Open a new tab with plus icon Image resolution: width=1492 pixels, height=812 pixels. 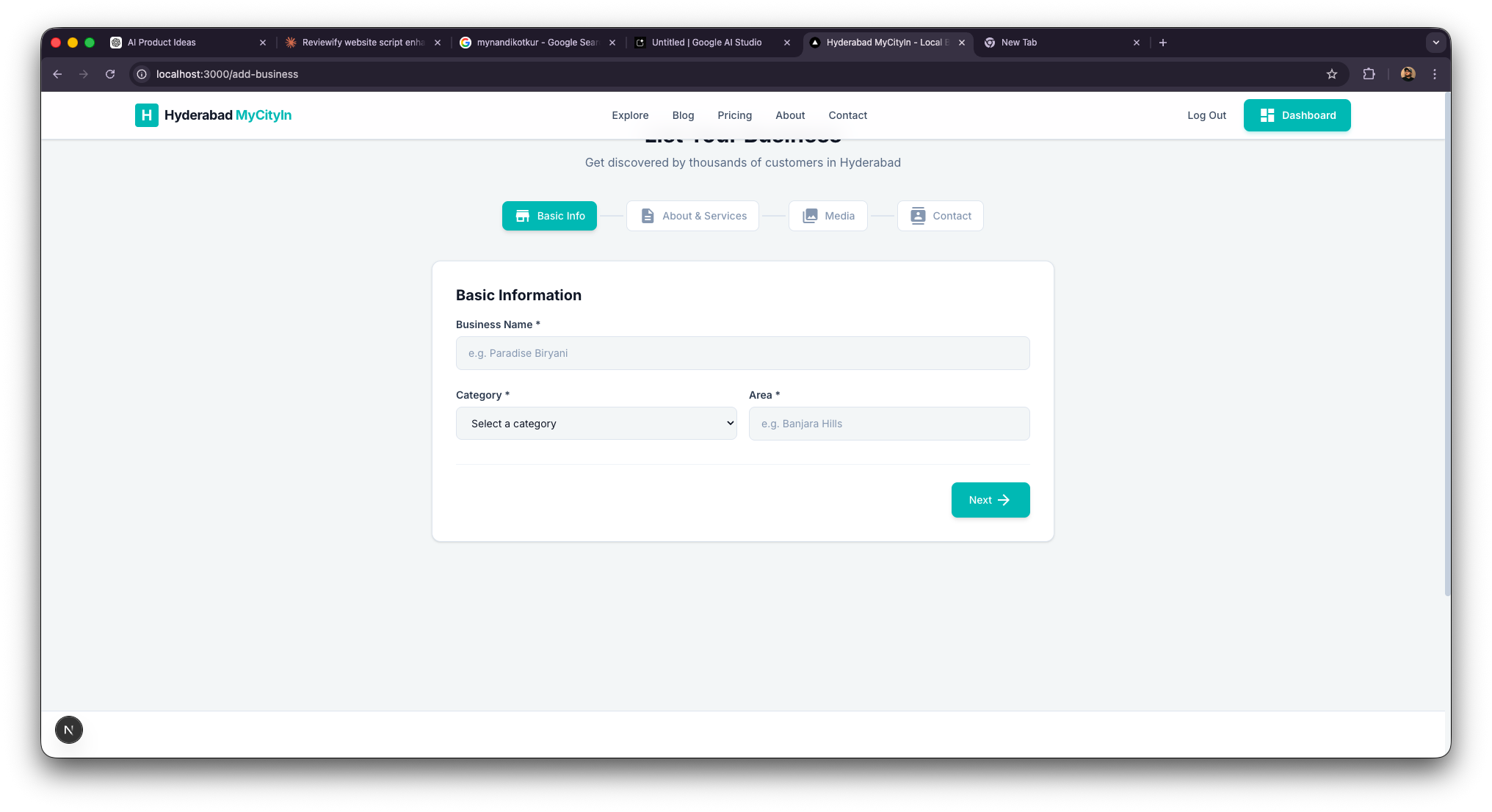(1163, 43)
